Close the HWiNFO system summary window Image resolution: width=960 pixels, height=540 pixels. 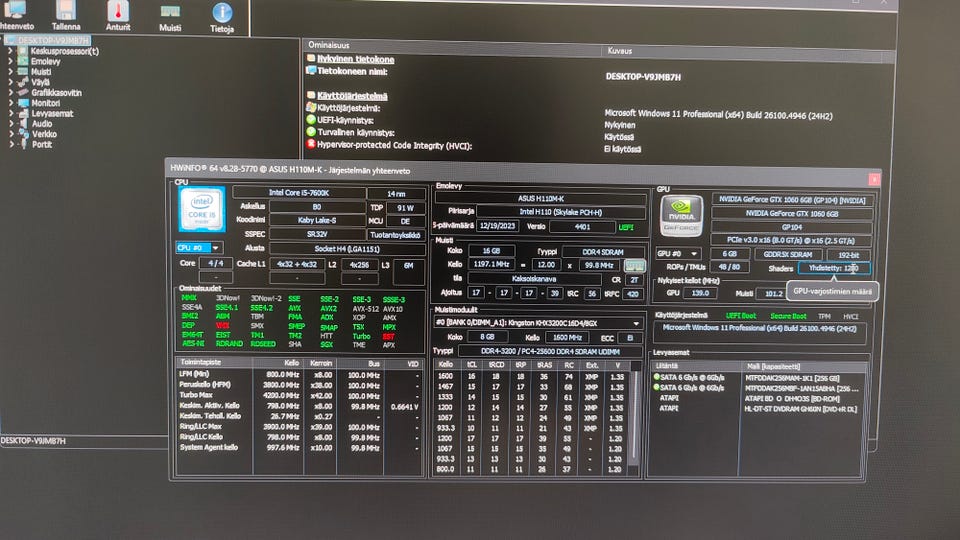[874, 179]
